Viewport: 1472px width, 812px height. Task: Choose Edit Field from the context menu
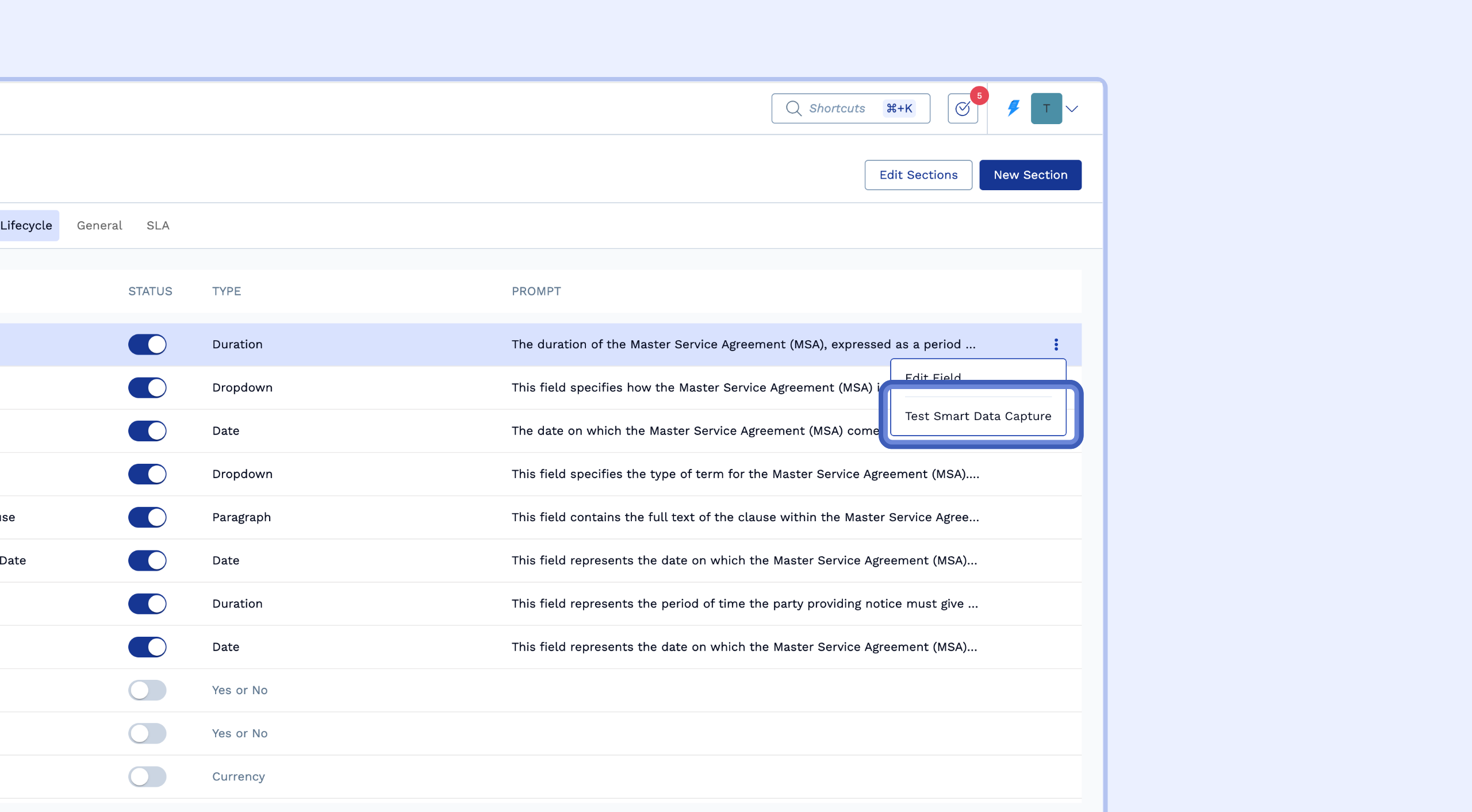(933, 375)
